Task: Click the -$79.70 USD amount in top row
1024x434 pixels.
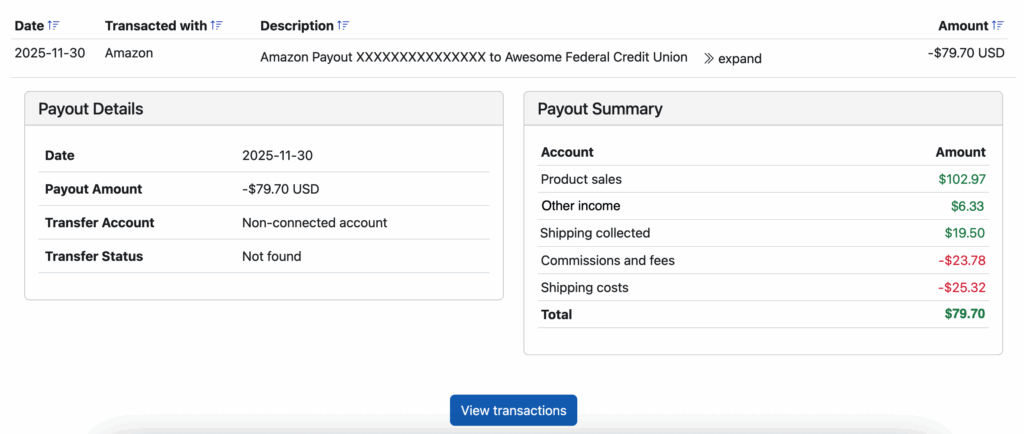Action: click(x=965, y=53)
